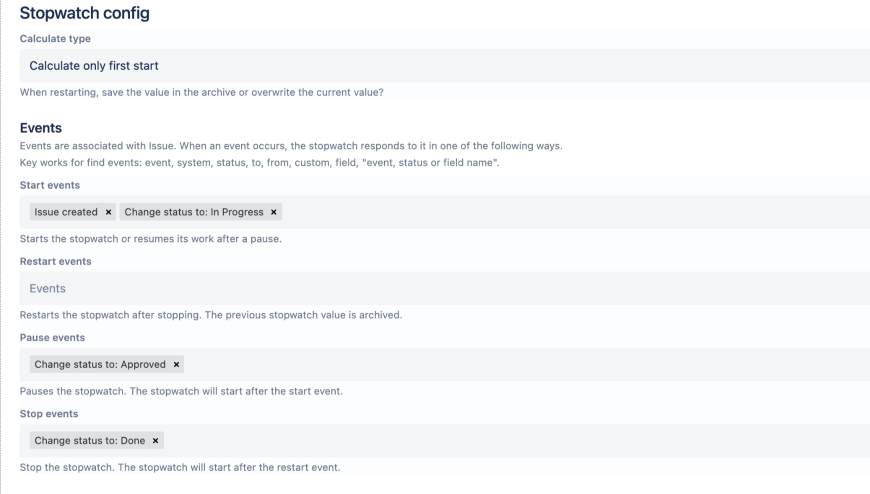The height and width of the screenshot is (494, 870).
Task: Focus the Pause events field's empty area
Action: (x=520, y=364)
